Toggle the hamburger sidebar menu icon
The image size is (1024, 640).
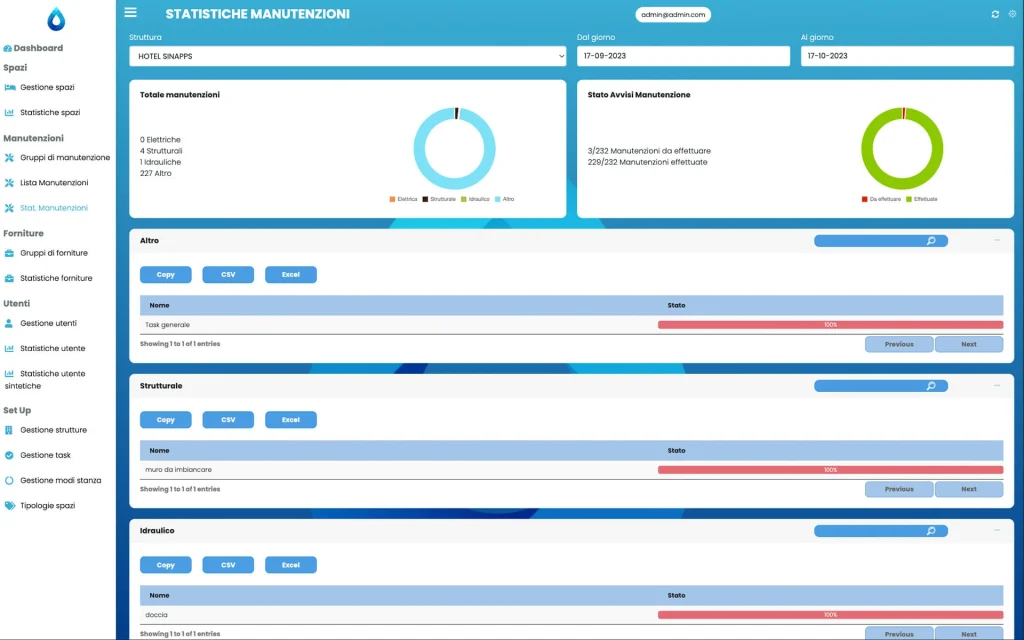tap(130, 13)
